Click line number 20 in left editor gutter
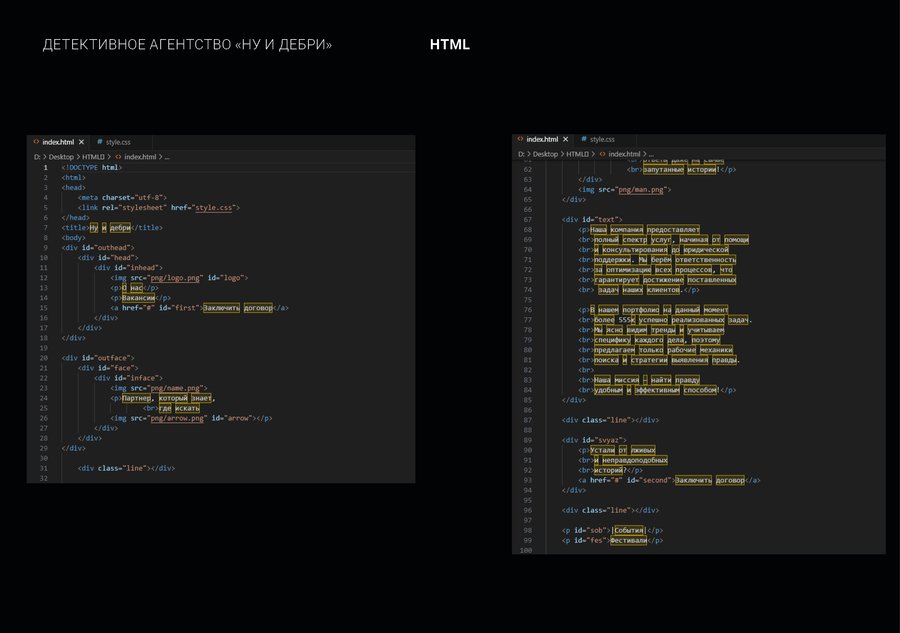Image resolution: width=900 pixels, height=633 pixels. (44, 358)
